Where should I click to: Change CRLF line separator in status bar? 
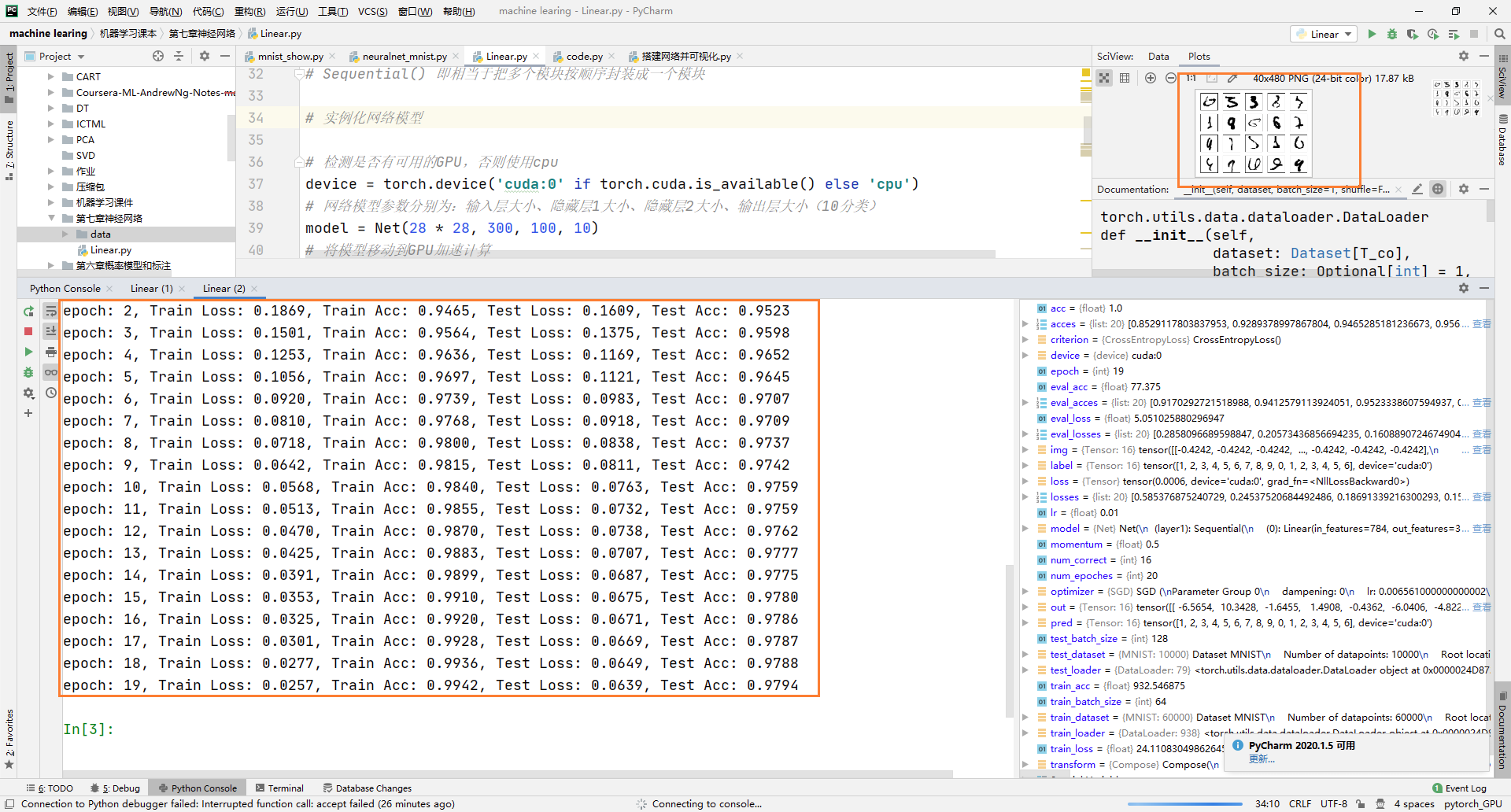click(x=1300, y=803)
